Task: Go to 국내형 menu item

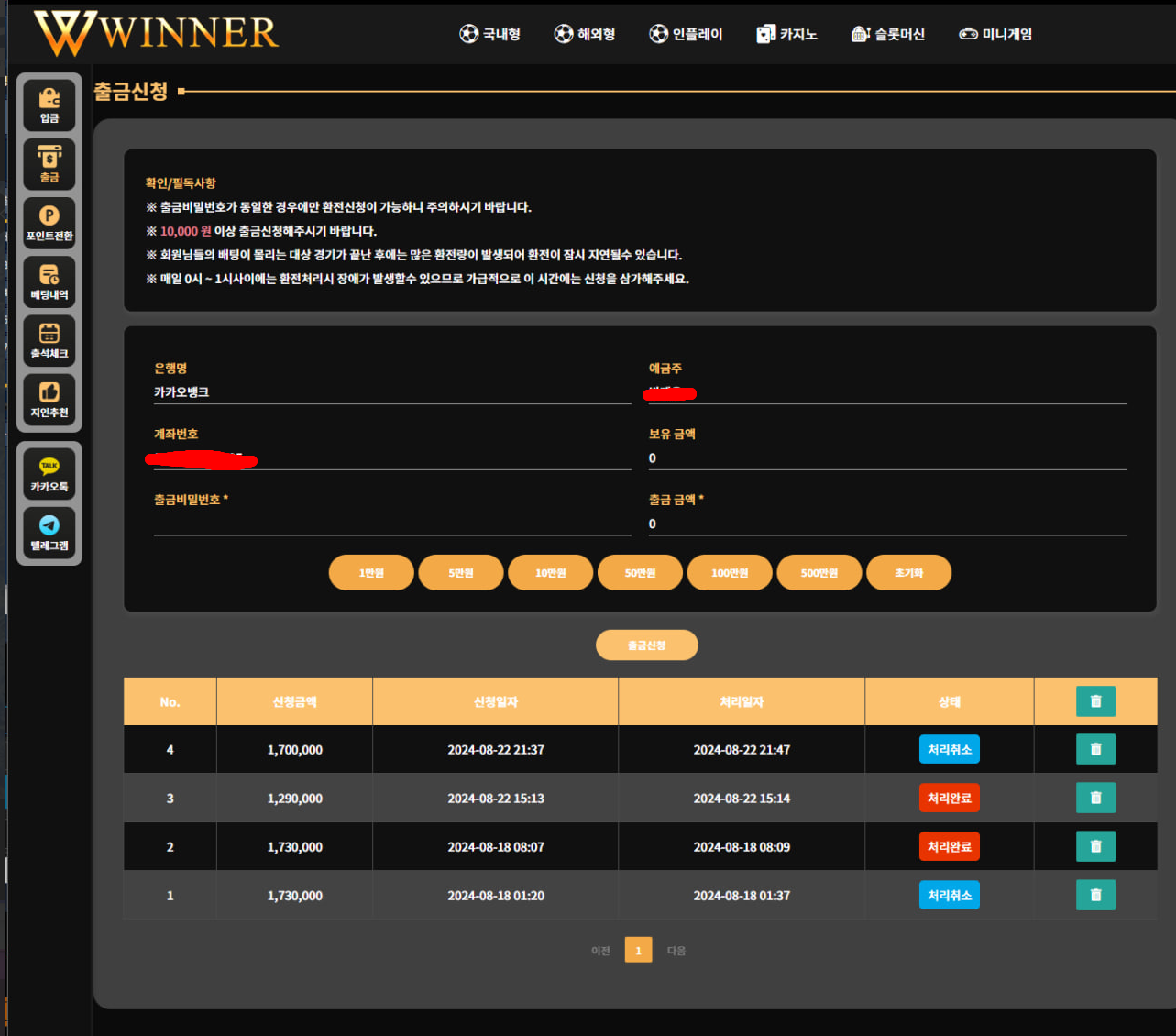Action: (x=490, y=34)
